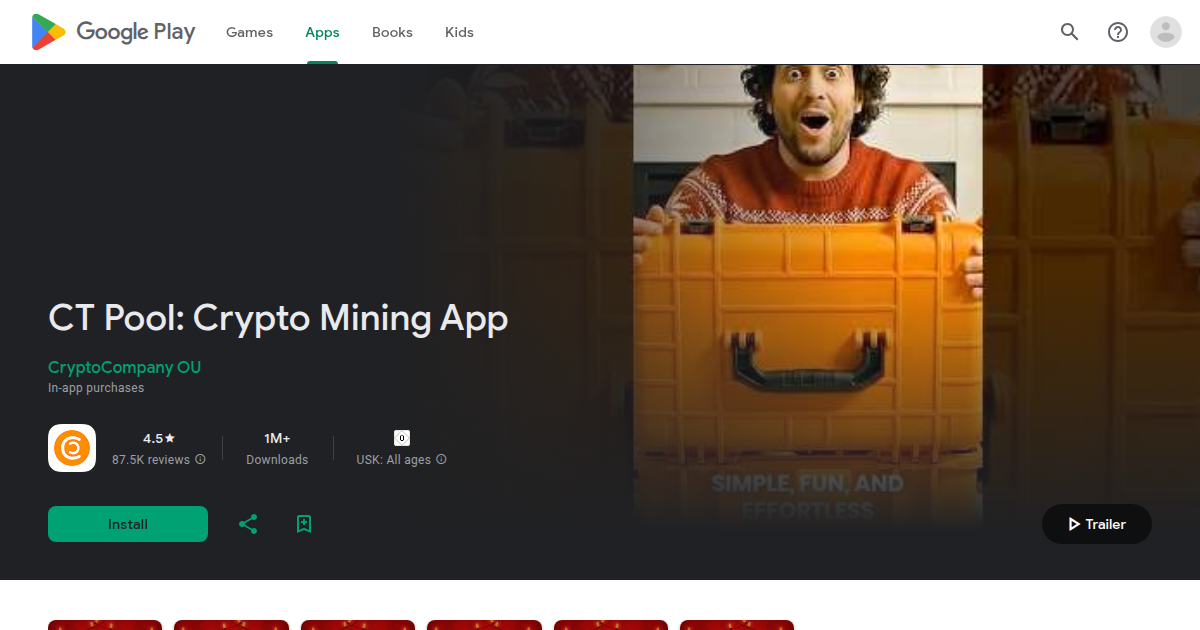Play the Trailer video

click(x=1097, y=524)
